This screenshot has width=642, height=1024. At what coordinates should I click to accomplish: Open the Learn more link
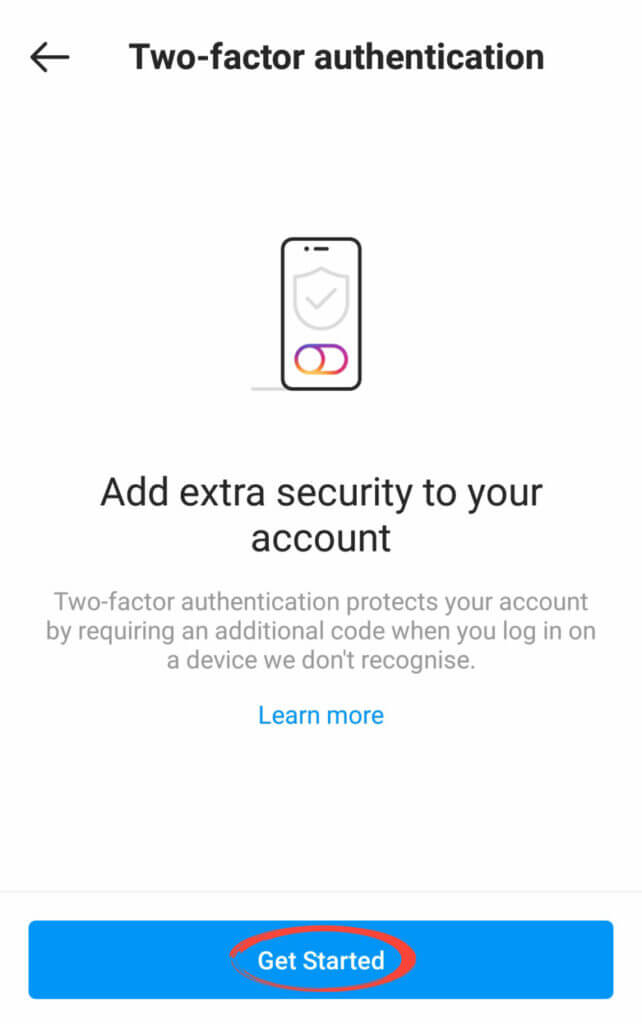[x=321, y=715]
